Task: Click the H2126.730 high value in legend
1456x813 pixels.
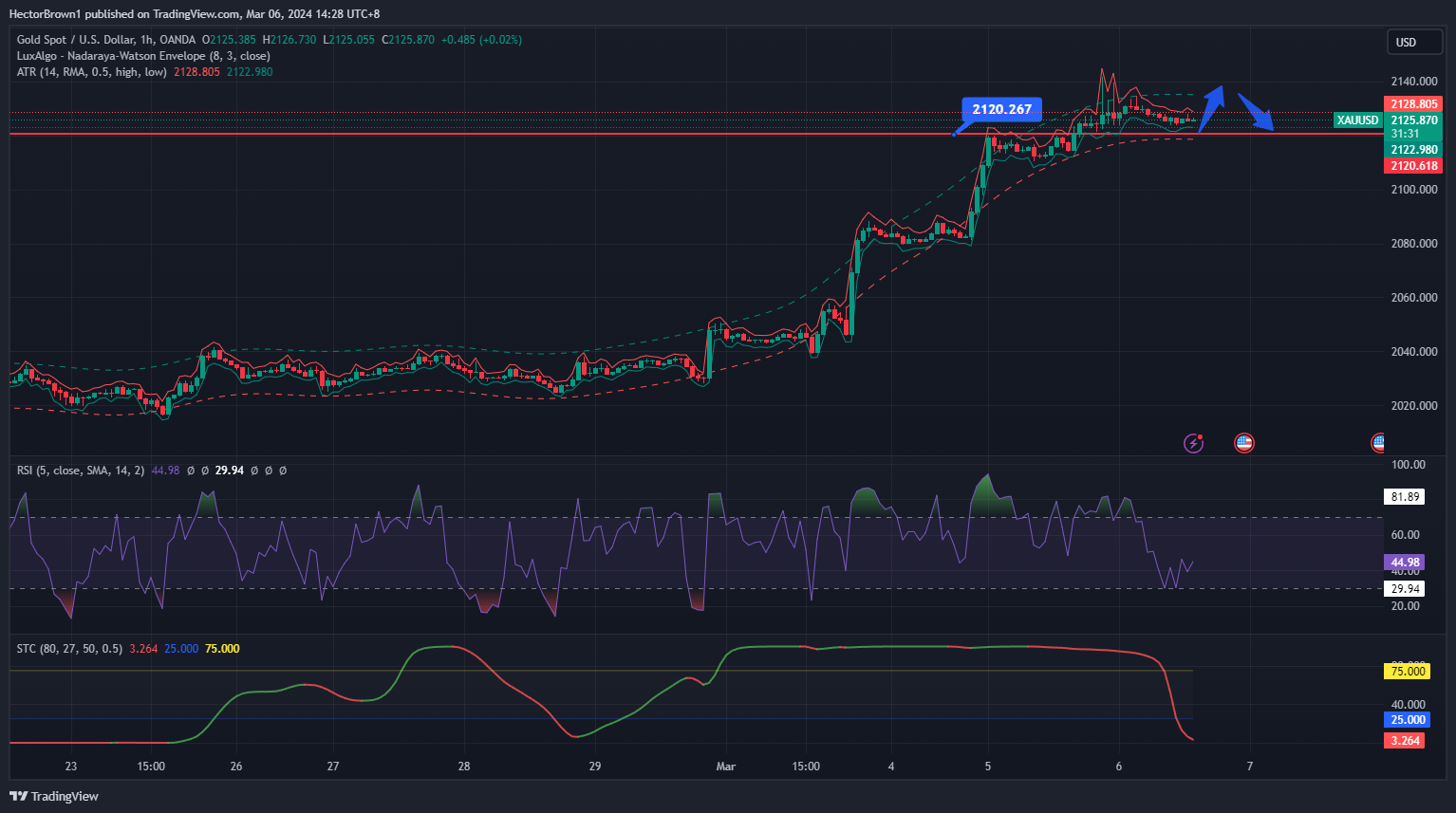Action: tap(289, 40)
